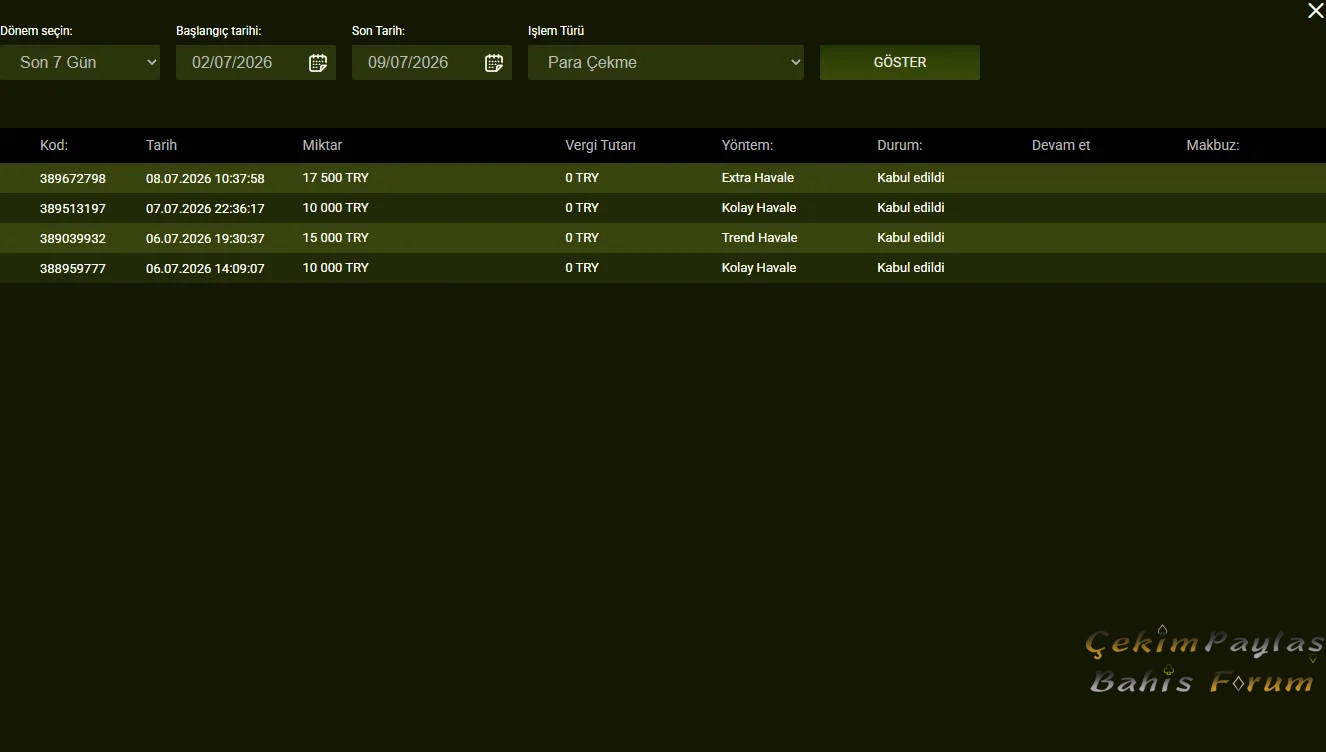
Task: Click the ÇekimPaylaş Bahis Forum watermark logo
Action: (1204, 661)
